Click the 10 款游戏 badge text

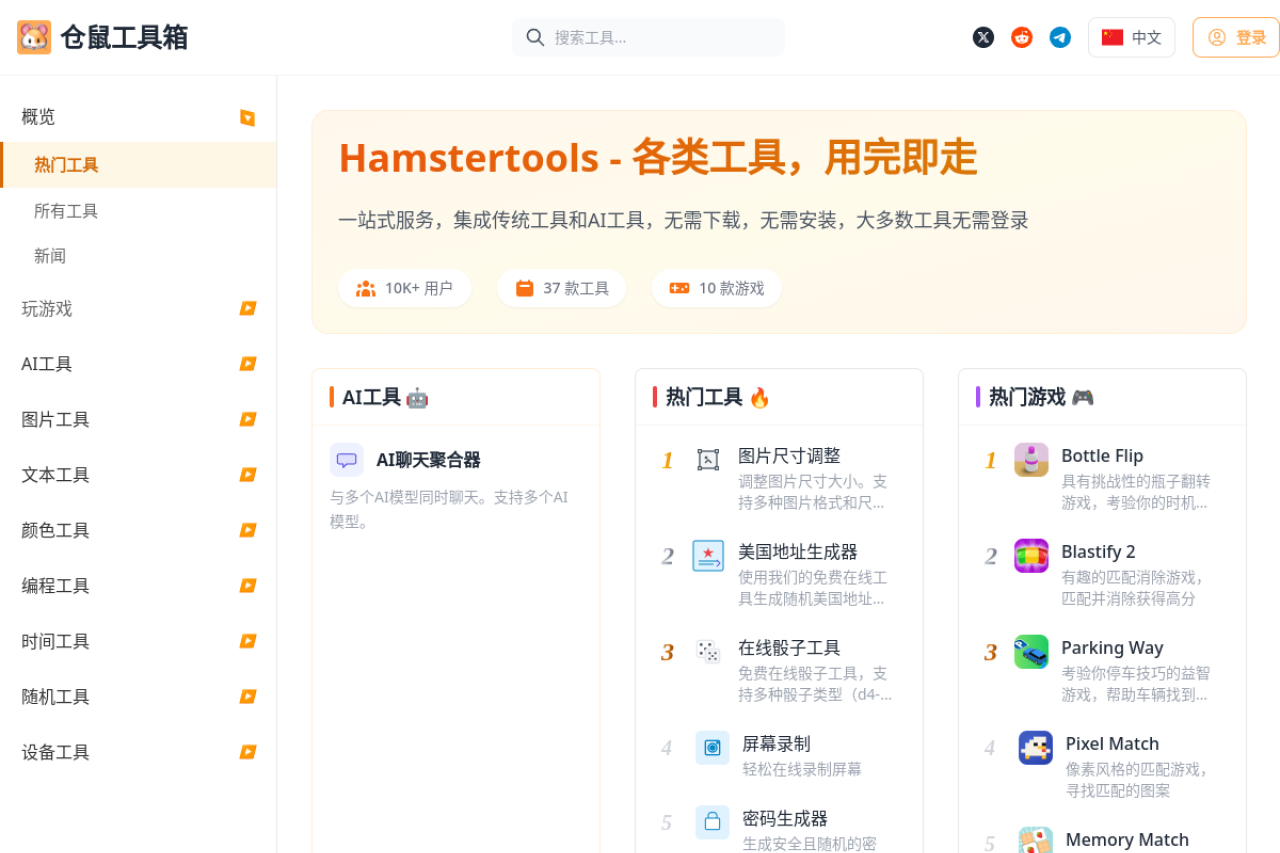click(x=731, y=288)
